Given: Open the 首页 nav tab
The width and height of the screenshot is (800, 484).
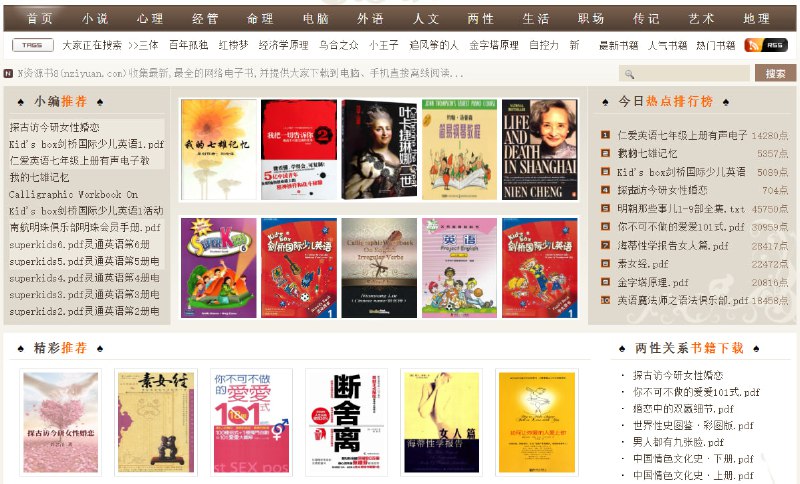Looking at the screenshot, I should point(40,19).
